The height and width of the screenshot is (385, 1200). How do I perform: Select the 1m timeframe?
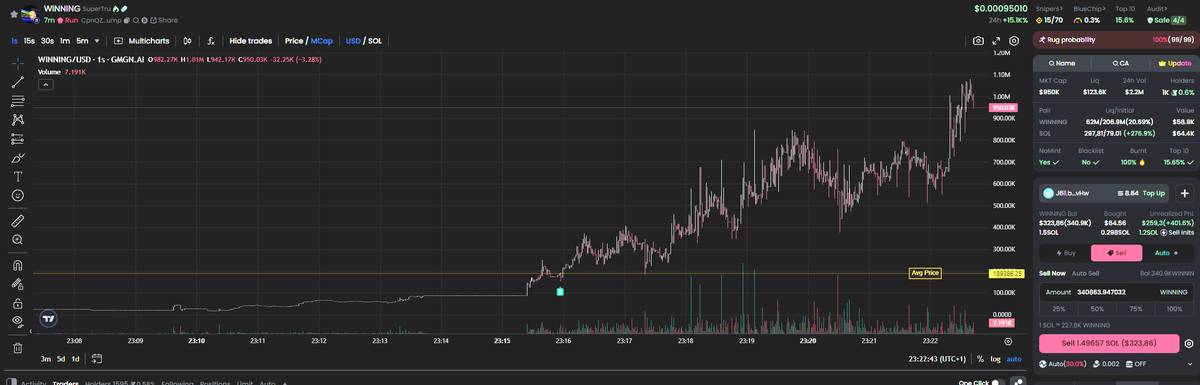point(65,41)
